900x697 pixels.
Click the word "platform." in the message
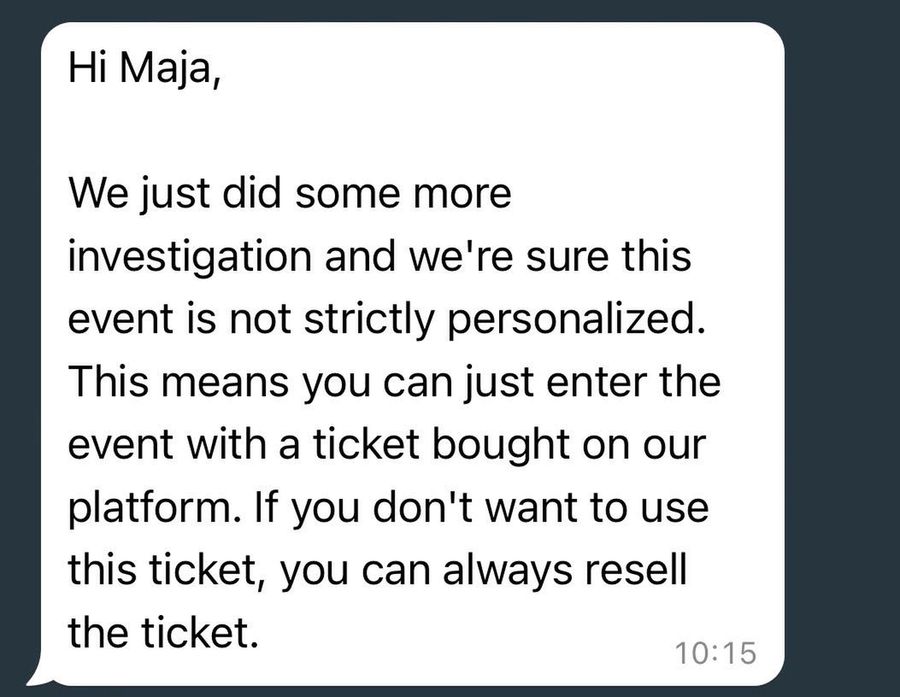click(154, 509)
